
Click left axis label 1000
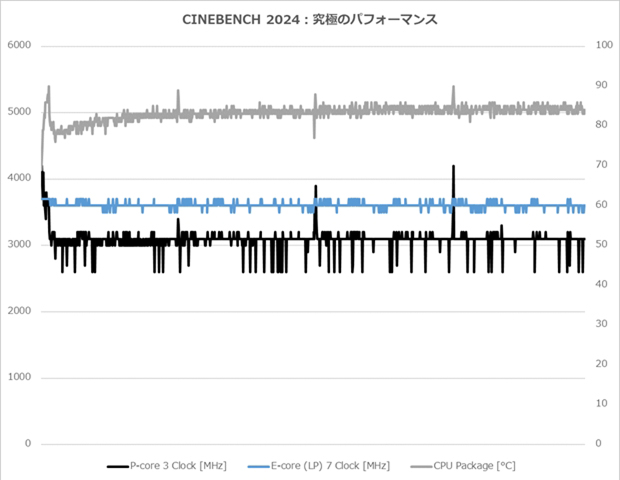coord(19,377)
